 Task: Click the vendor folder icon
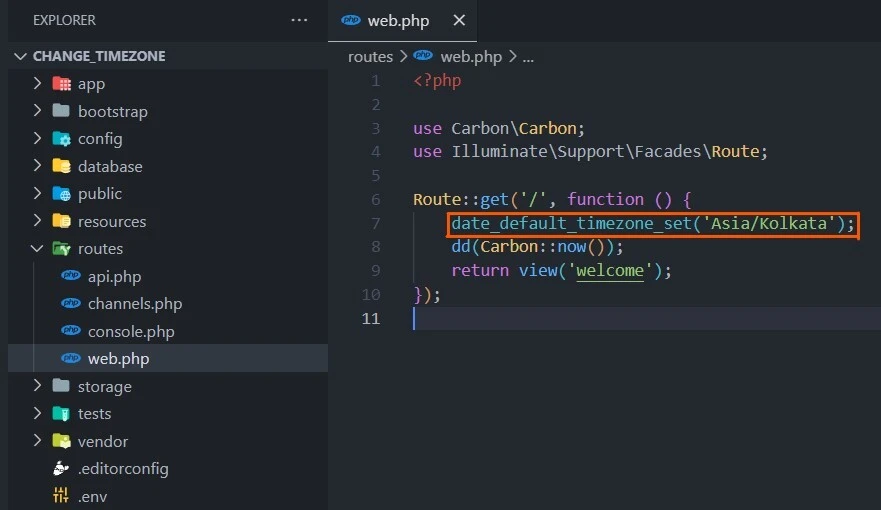(x=61, y=441)
